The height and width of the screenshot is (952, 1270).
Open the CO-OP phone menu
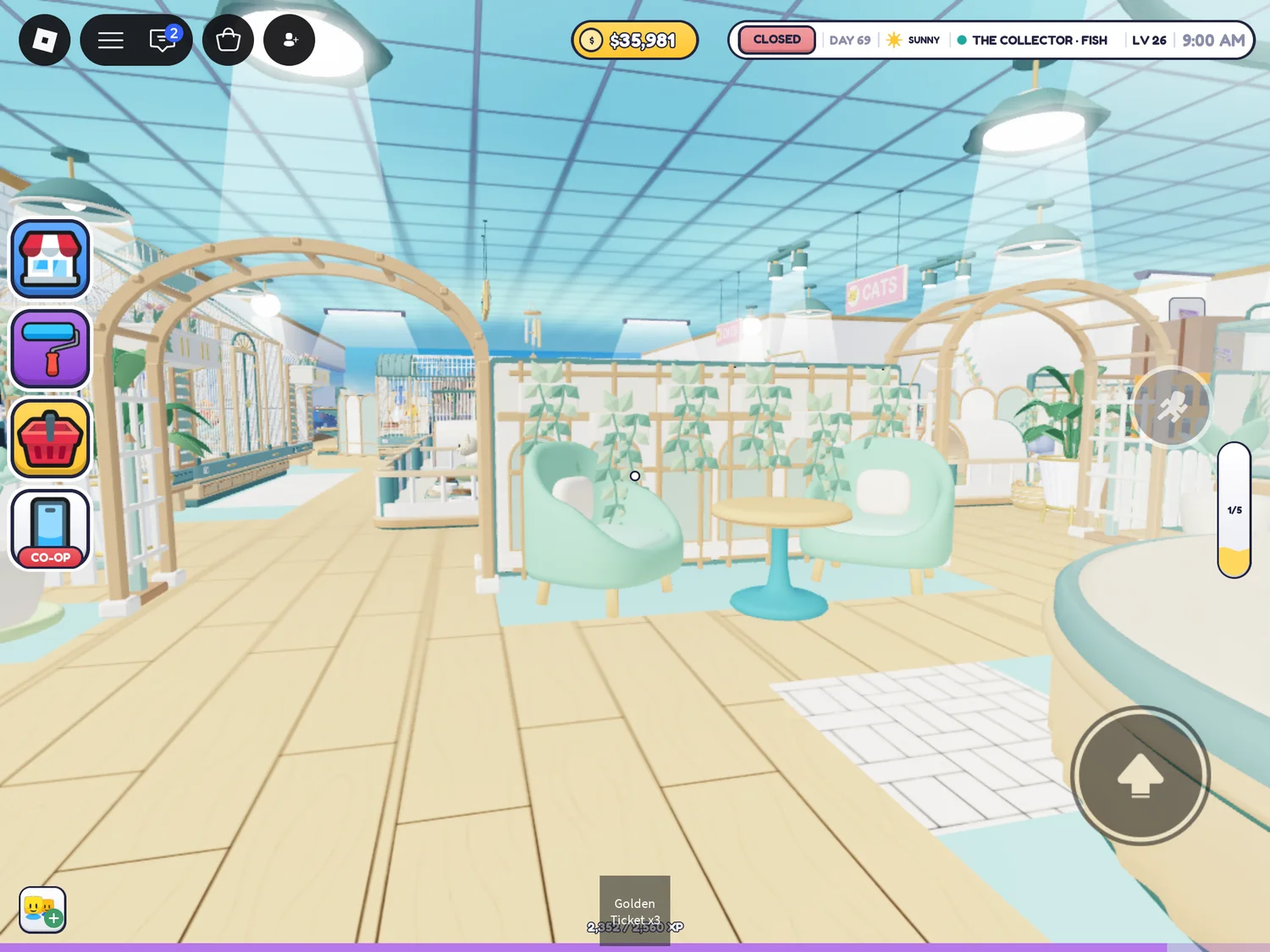[51, 529]
